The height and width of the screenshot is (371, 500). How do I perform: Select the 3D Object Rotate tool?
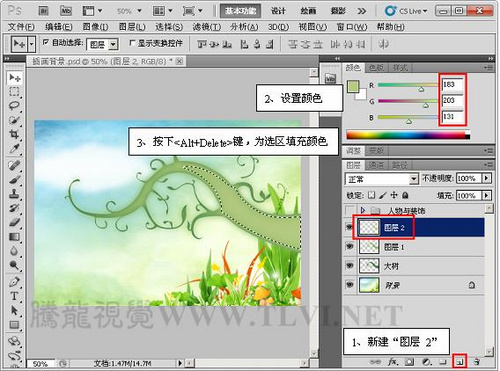click(15, 341)
